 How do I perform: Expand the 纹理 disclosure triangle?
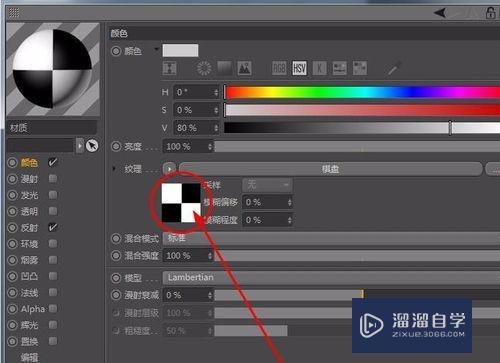click(114, 169)
